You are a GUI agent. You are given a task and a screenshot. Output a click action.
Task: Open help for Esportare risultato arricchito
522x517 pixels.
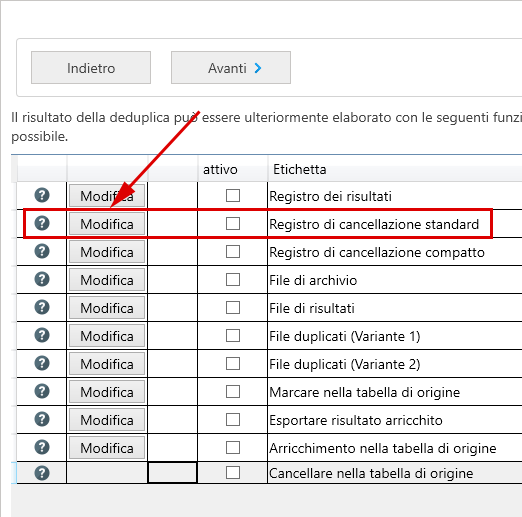pos(42,419)
